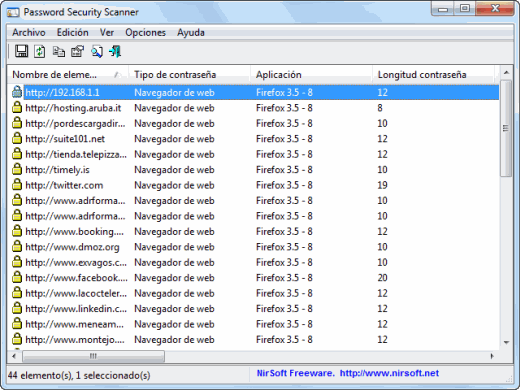Open the Opciones menu
This screenshot has height=390, width=520.
pos(145,32)
